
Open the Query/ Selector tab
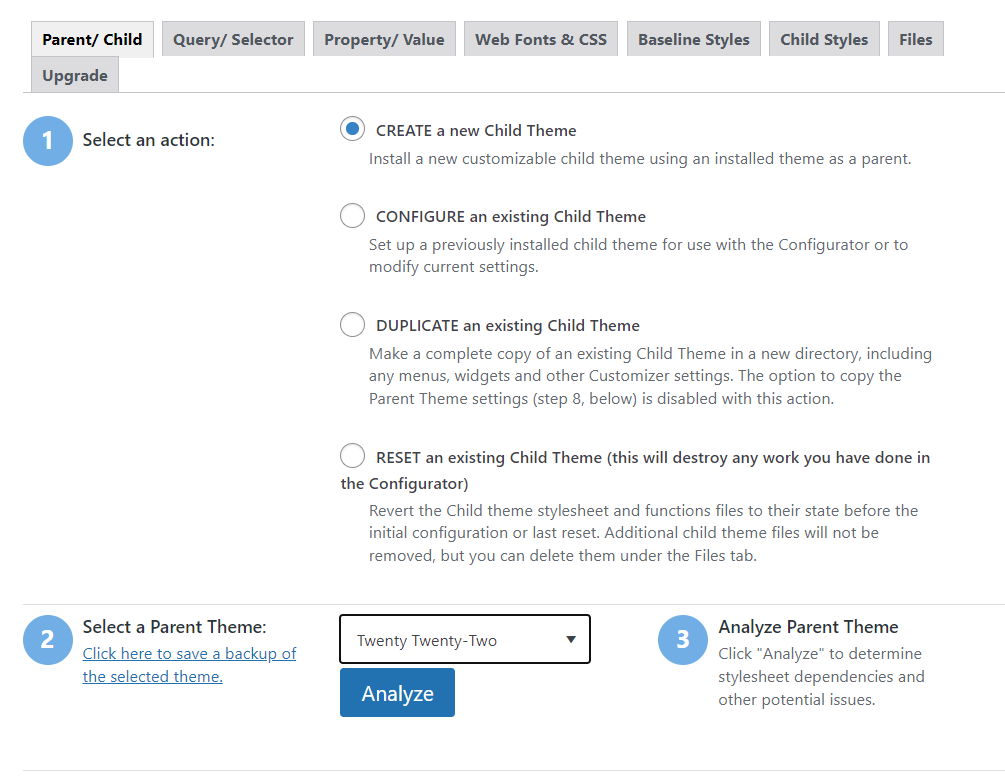233,40
